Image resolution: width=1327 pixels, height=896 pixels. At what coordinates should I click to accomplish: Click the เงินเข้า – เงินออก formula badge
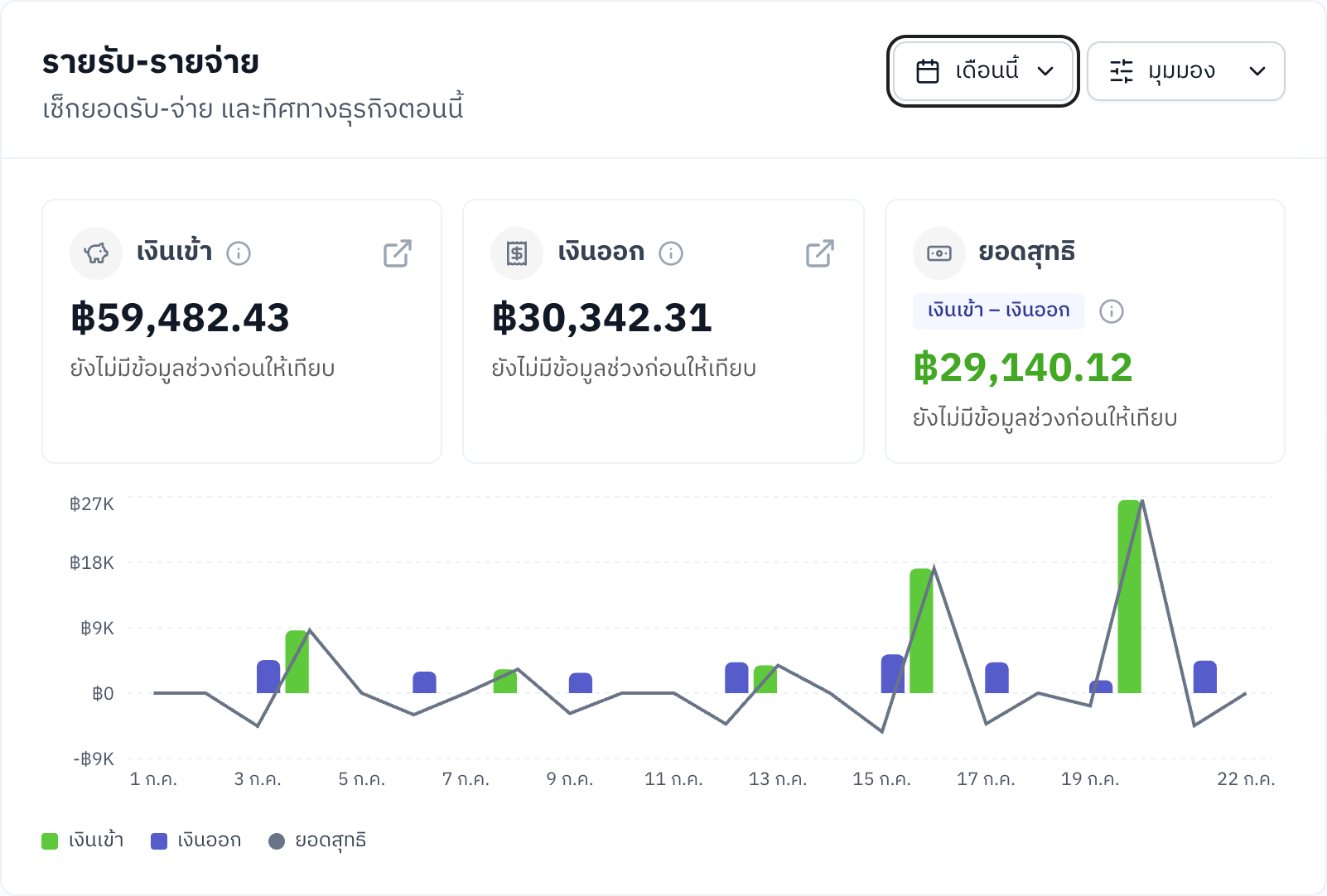pyautogui.click(x=999, y=311)
